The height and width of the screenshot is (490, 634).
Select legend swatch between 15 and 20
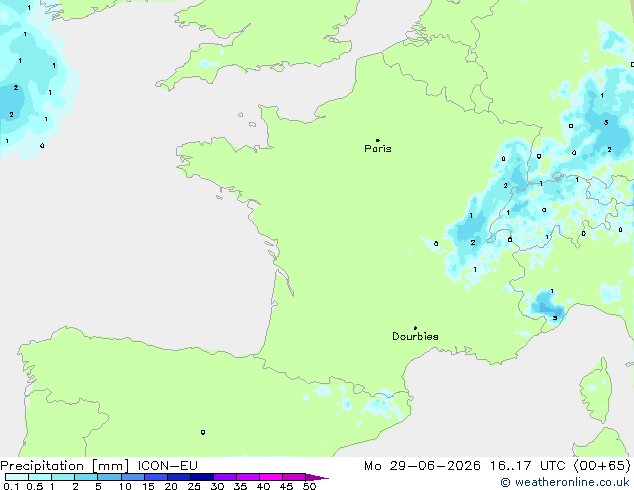[156, 477]
